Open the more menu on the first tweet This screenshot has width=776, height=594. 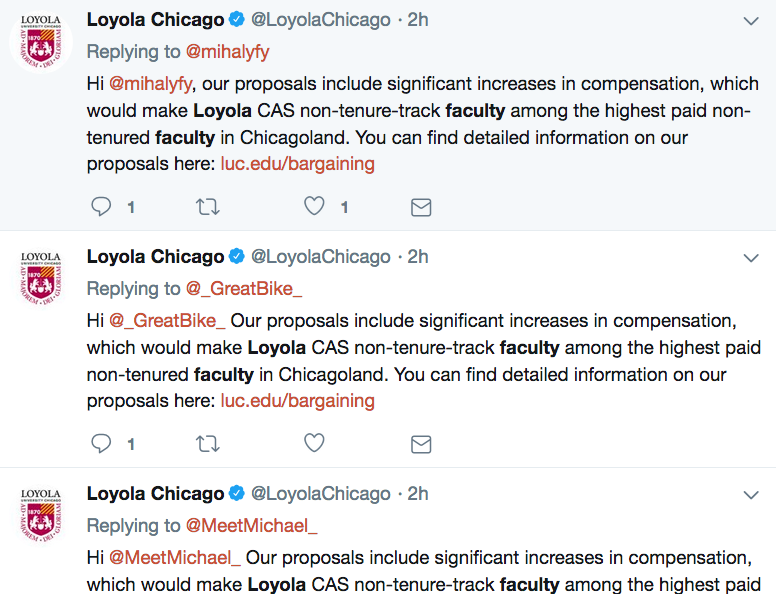click(751, 21)
